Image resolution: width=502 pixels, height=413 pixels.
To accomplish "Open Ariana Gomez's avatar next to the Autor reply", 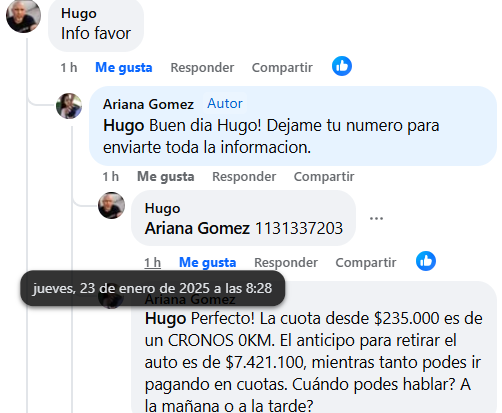I will tap(69, 106).
